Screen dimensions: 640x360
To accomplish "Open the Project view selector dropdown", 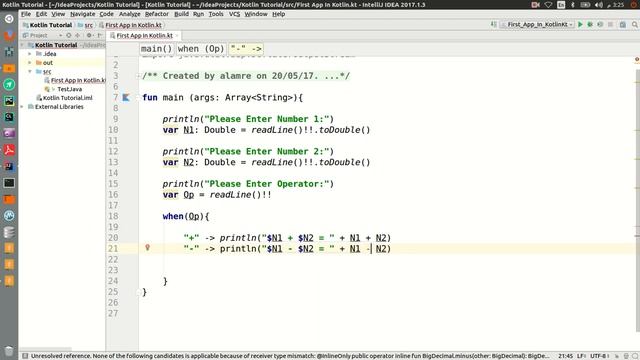I will 42,36.
